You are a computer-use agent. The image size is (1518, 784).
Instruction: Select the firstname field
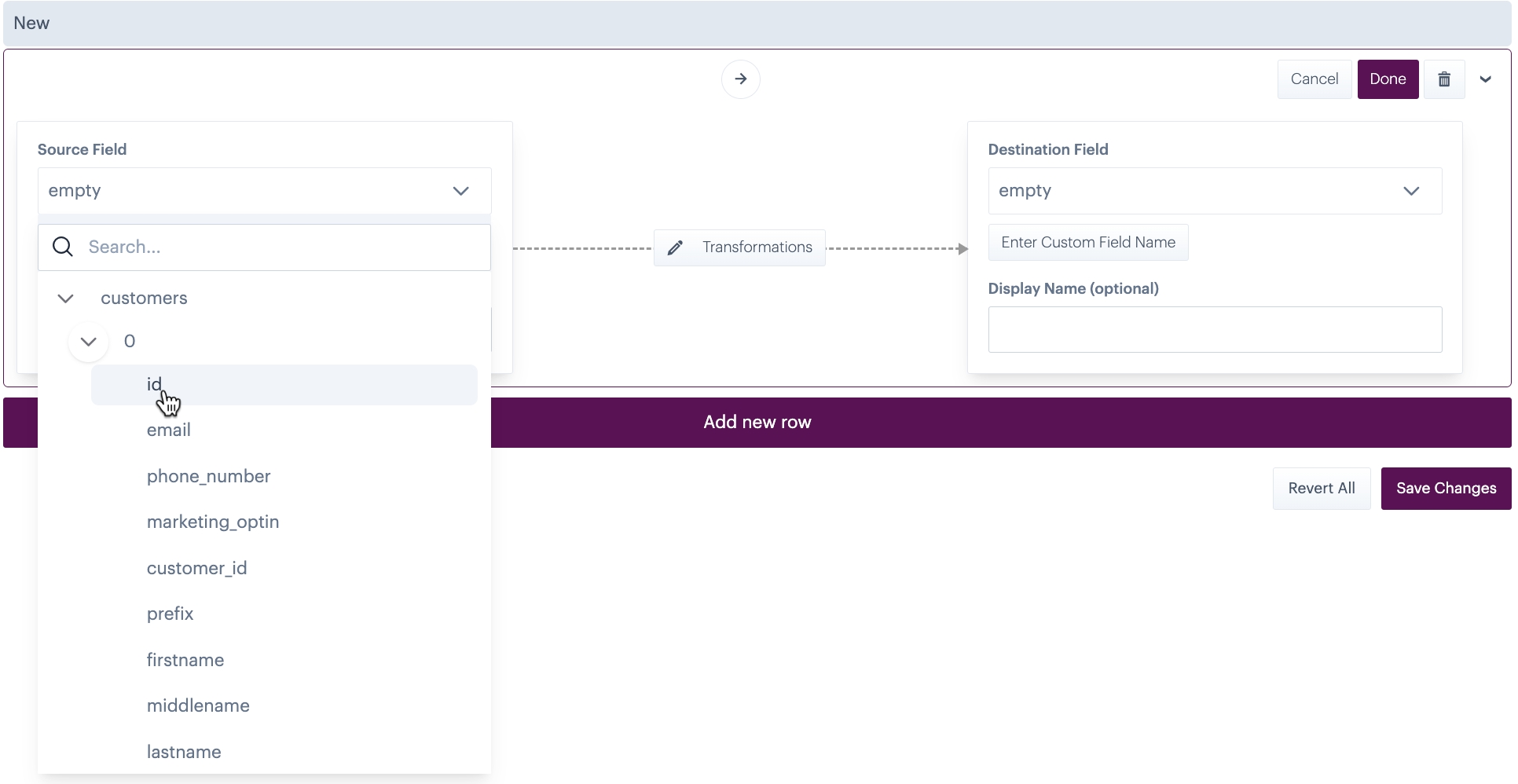click(185, 661)
